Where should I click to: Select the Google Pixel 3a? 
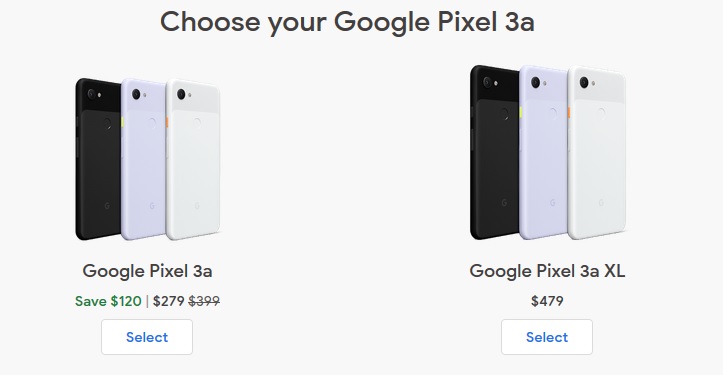point(147,337)
